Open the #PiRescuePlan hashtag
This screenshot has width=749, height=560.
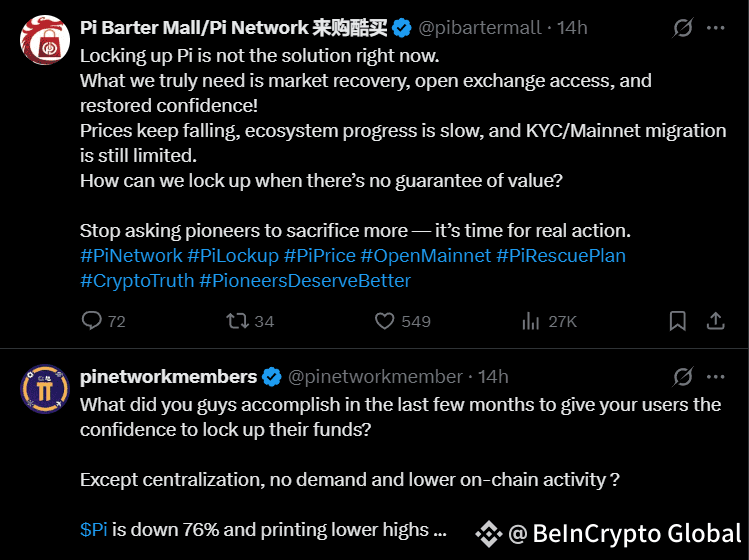click(561, 256)
